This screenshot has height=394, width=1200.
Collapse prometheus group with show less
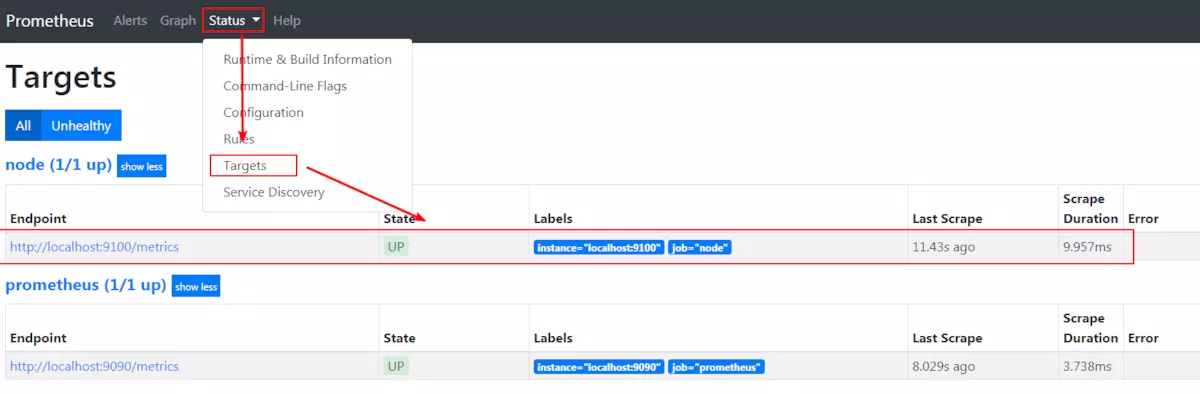pos(195,287)
